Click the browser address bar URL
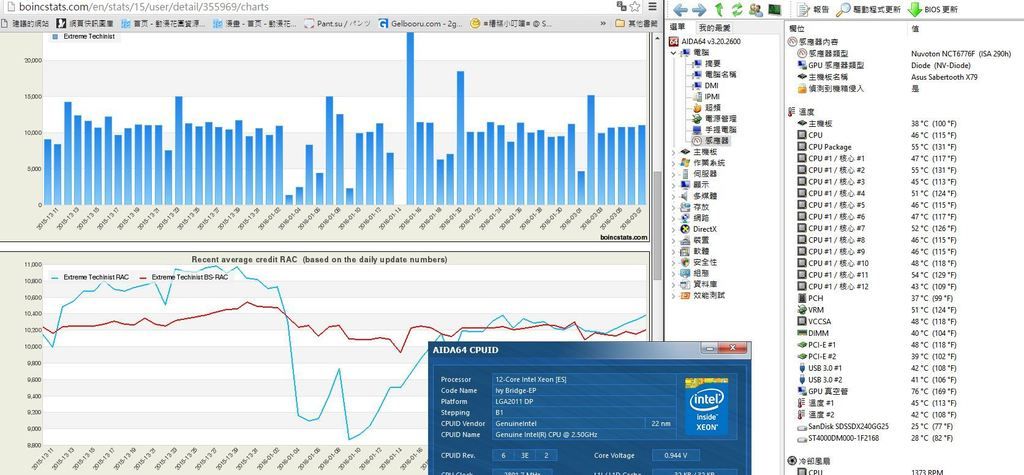The width and height of the screenshot is (1024, 475). coord(143,7)
